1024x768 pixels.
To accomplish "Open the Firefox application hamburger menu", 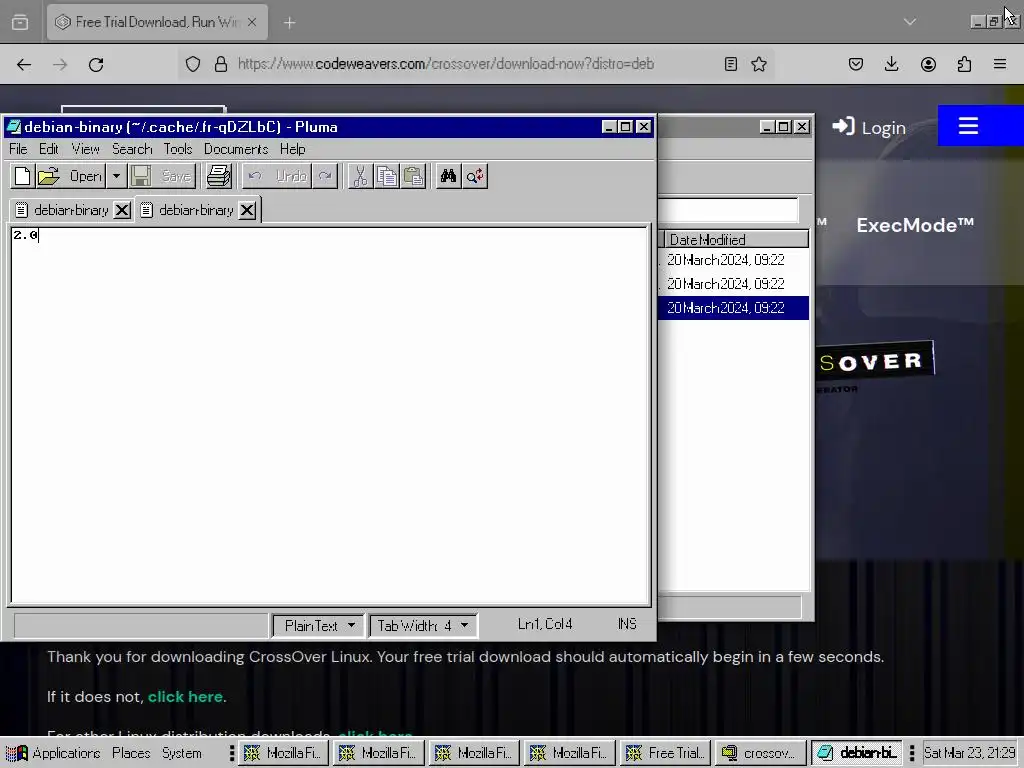I will pos(1000,64).
